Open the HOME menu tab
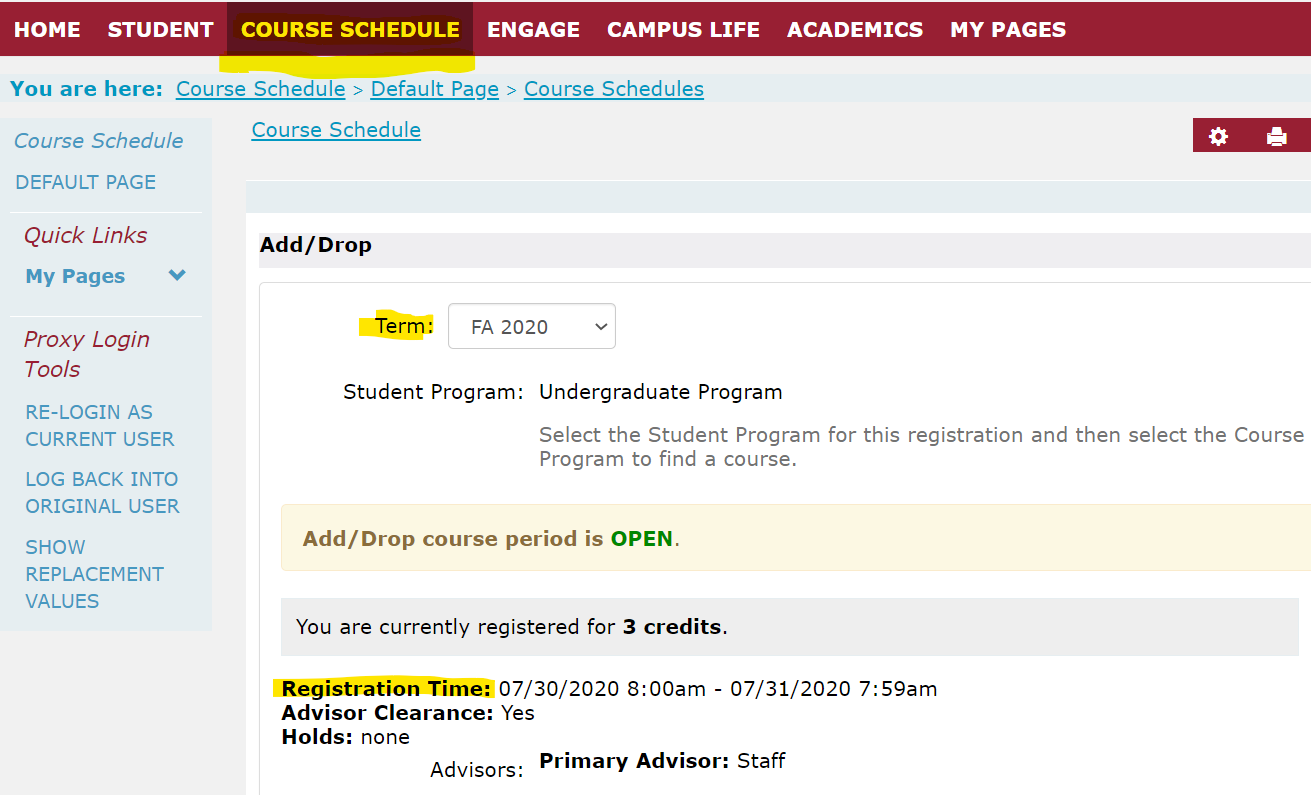Screen dimensions: 1311x795 coord(47,30)
